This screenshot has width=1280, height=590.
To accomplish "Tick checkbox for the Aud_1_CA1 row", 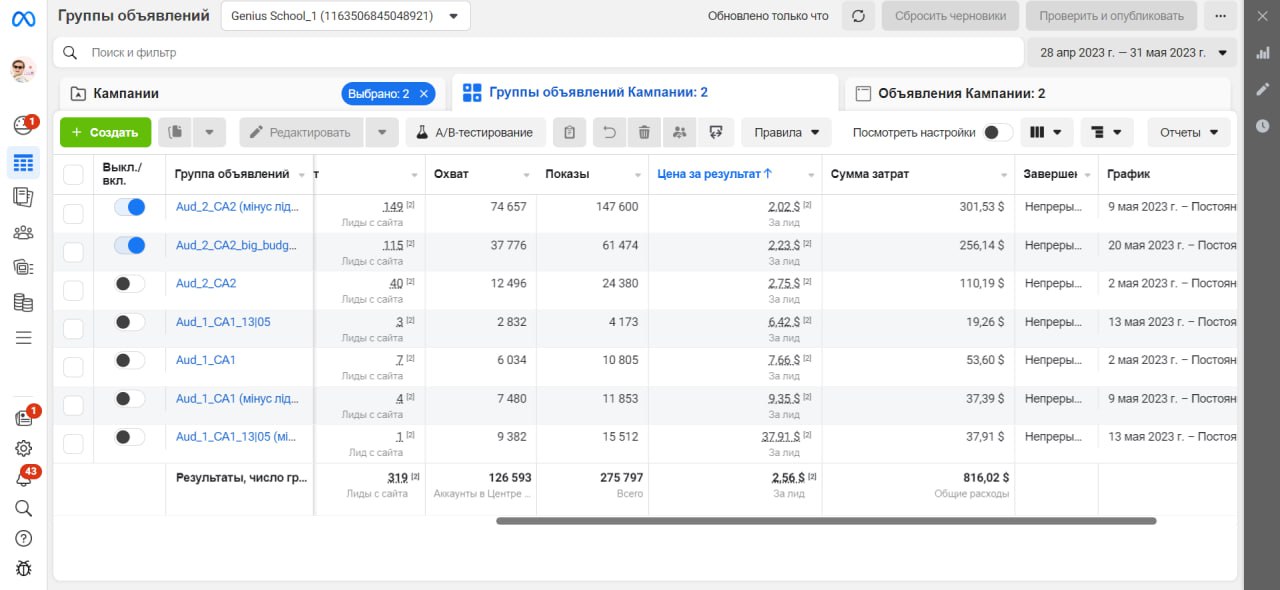I will (x=73, y=366).
